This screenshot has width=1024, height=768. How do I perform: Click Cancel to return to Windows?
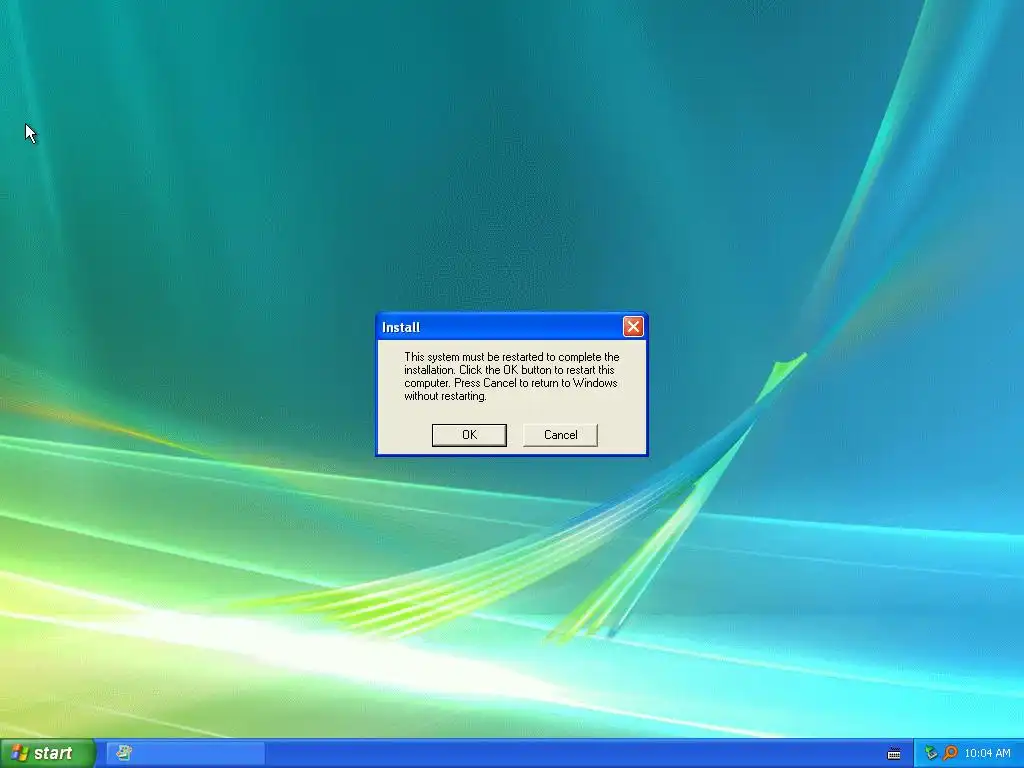(x=560, y=435)
